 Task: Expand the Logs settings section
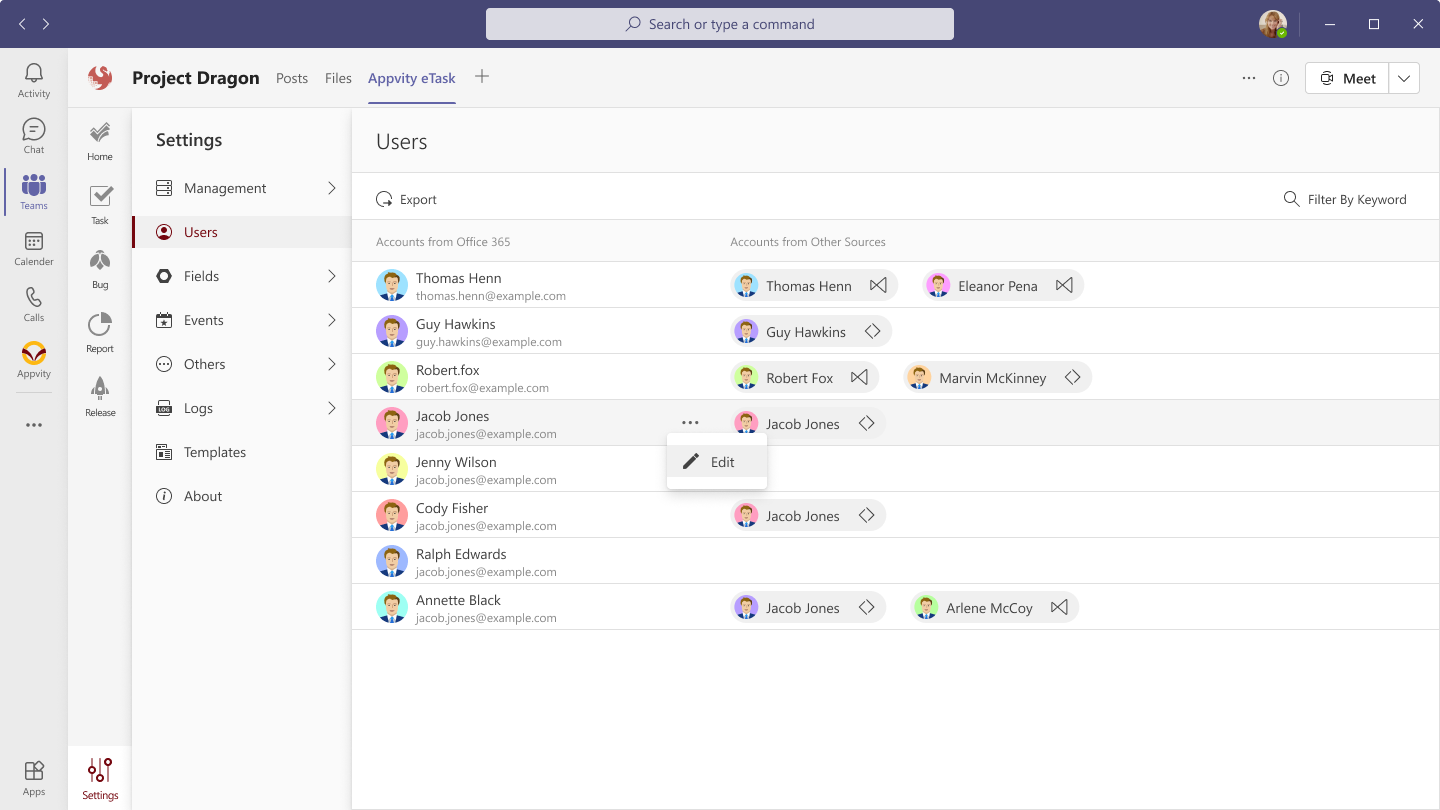[x=332, y=408]
